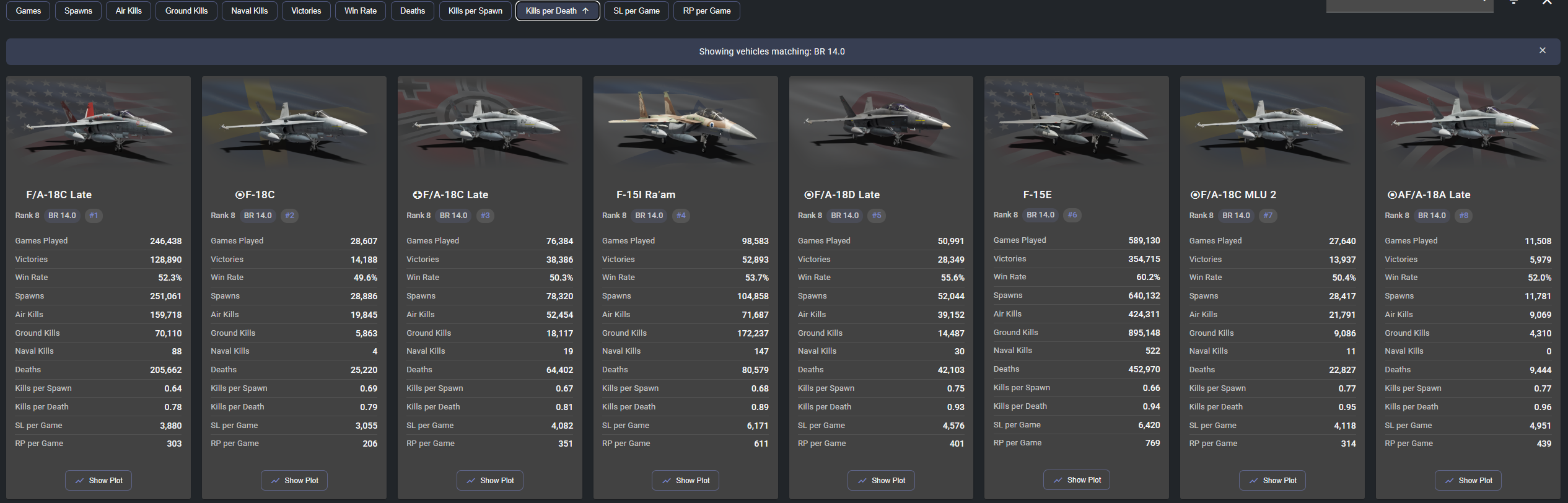Show Plot for the F/A-18D Late
Screen dimensions: 1568x503
pos(881,481)
